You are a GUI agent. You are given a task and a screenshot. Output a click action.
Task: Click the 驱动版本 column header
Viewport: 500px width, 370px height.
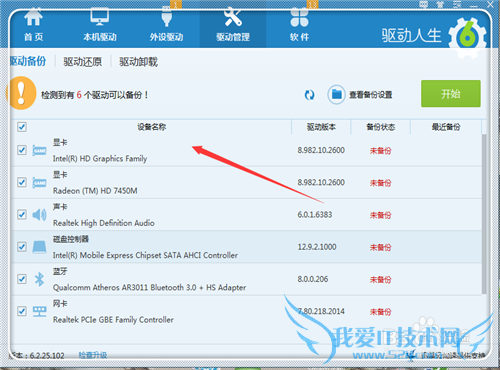click(321, 127)
